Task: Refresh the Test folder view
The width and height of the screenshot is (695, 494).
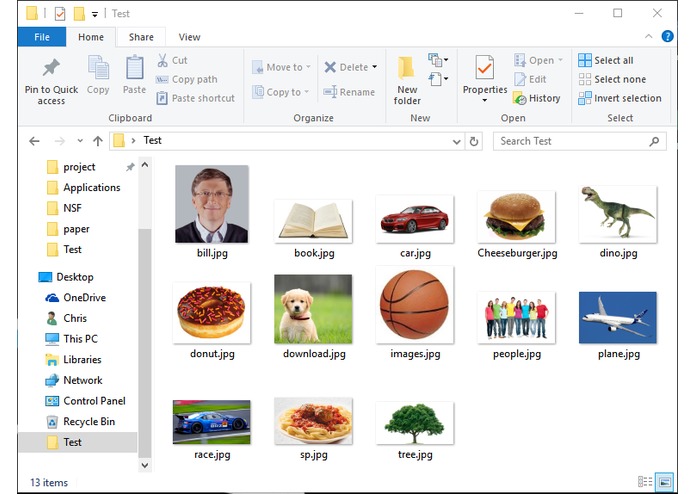Action: pyautogui.click(x=474, y=141)
